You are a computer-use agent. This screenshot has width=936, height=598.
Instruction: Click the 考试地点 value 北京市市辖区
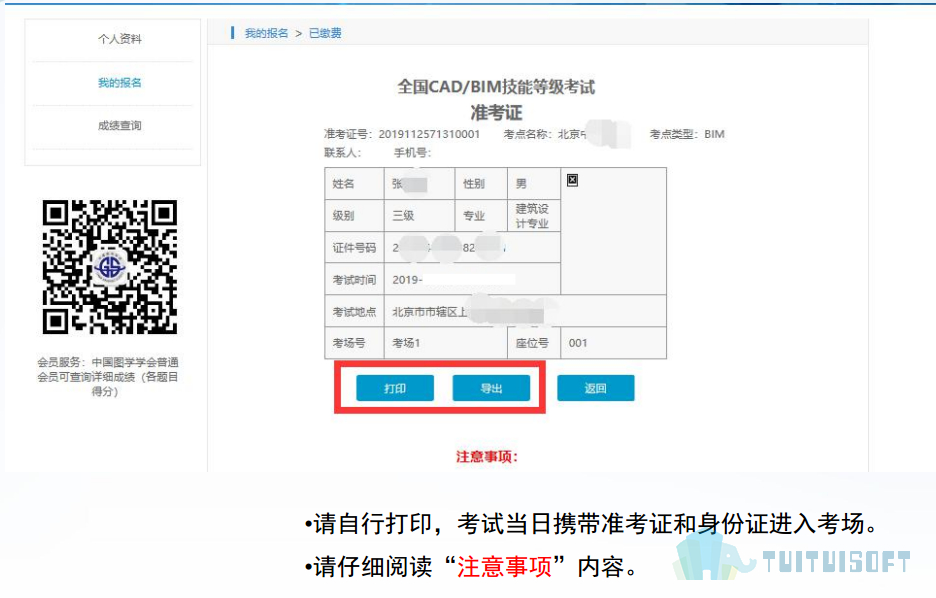[x=429, y=312]
